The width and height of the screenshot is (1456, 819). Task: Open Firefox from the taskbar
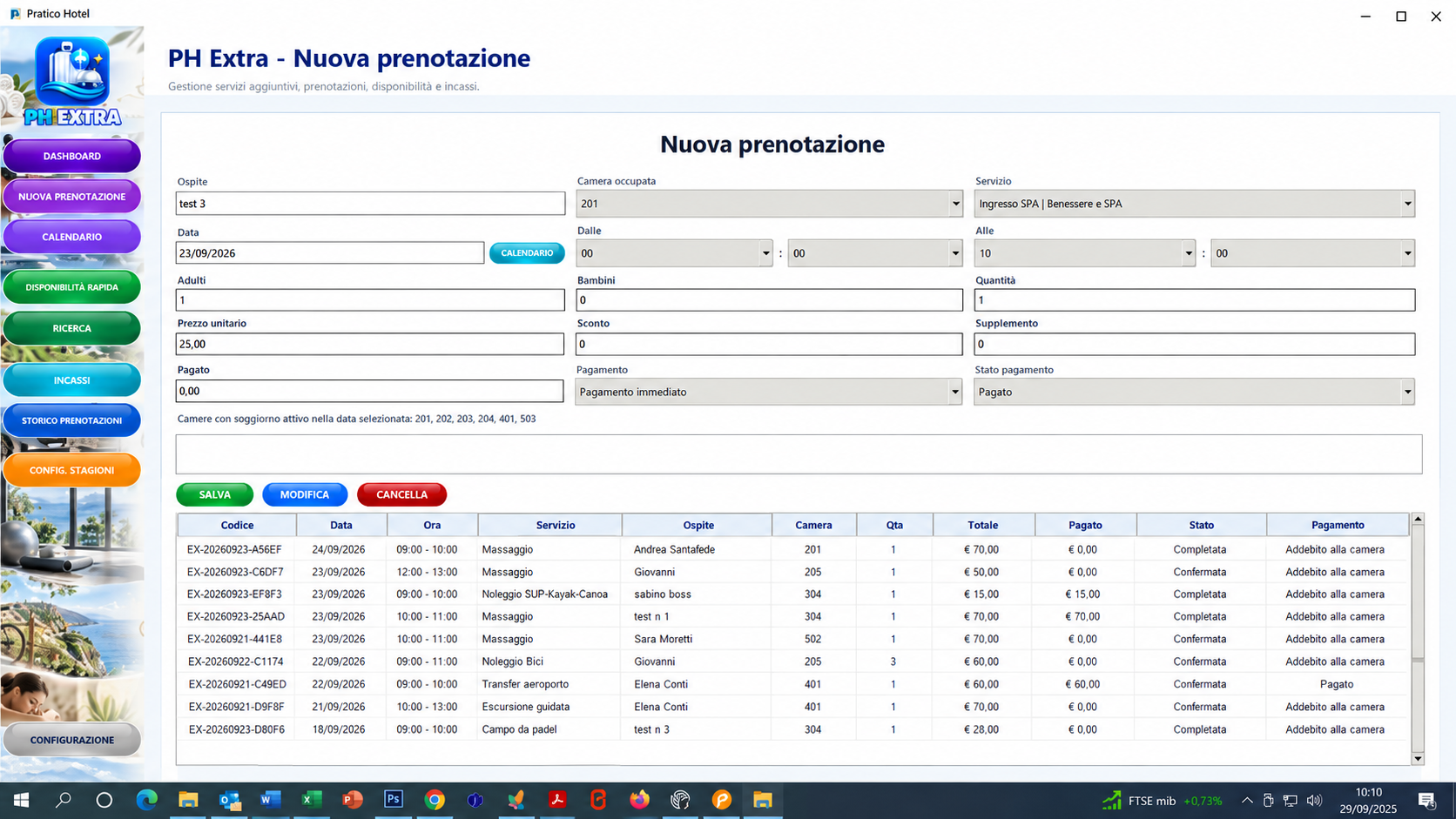click(639, 800)
